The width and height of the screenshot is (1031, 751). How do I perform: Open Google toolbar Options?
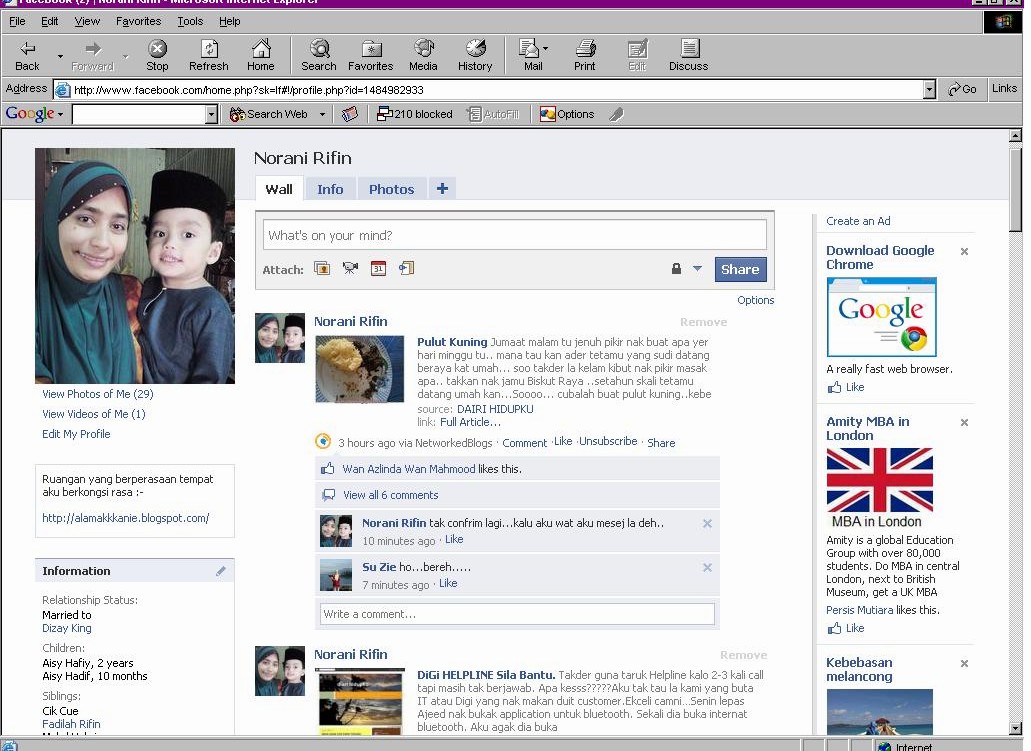click(567, 114)
